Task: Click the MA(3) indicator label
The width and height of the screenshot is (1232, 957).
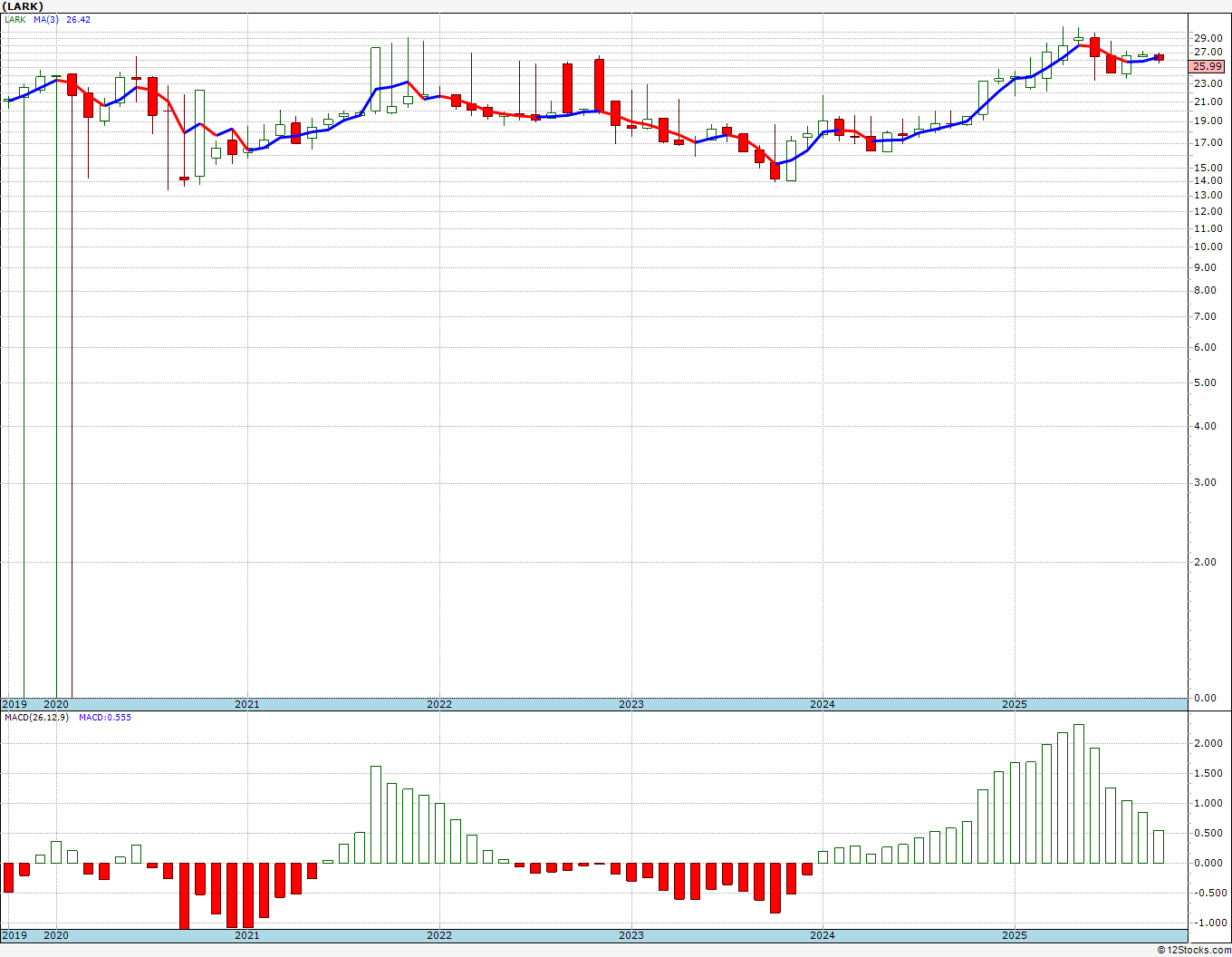Action: pyautogui.click(x=47, y=19)
